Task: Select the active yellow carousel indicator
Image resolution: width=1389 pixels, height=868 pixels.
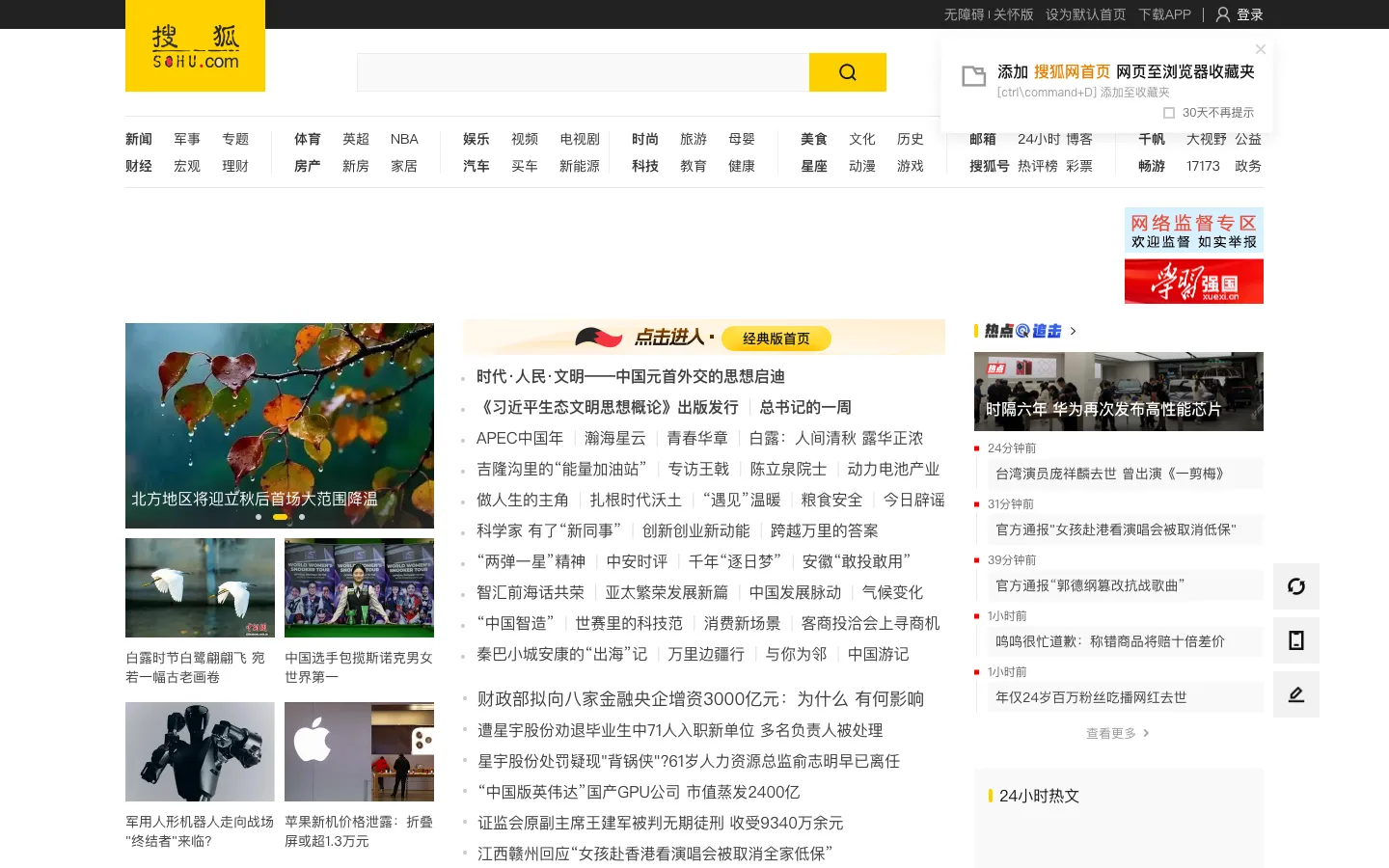Action: [280, 517]
